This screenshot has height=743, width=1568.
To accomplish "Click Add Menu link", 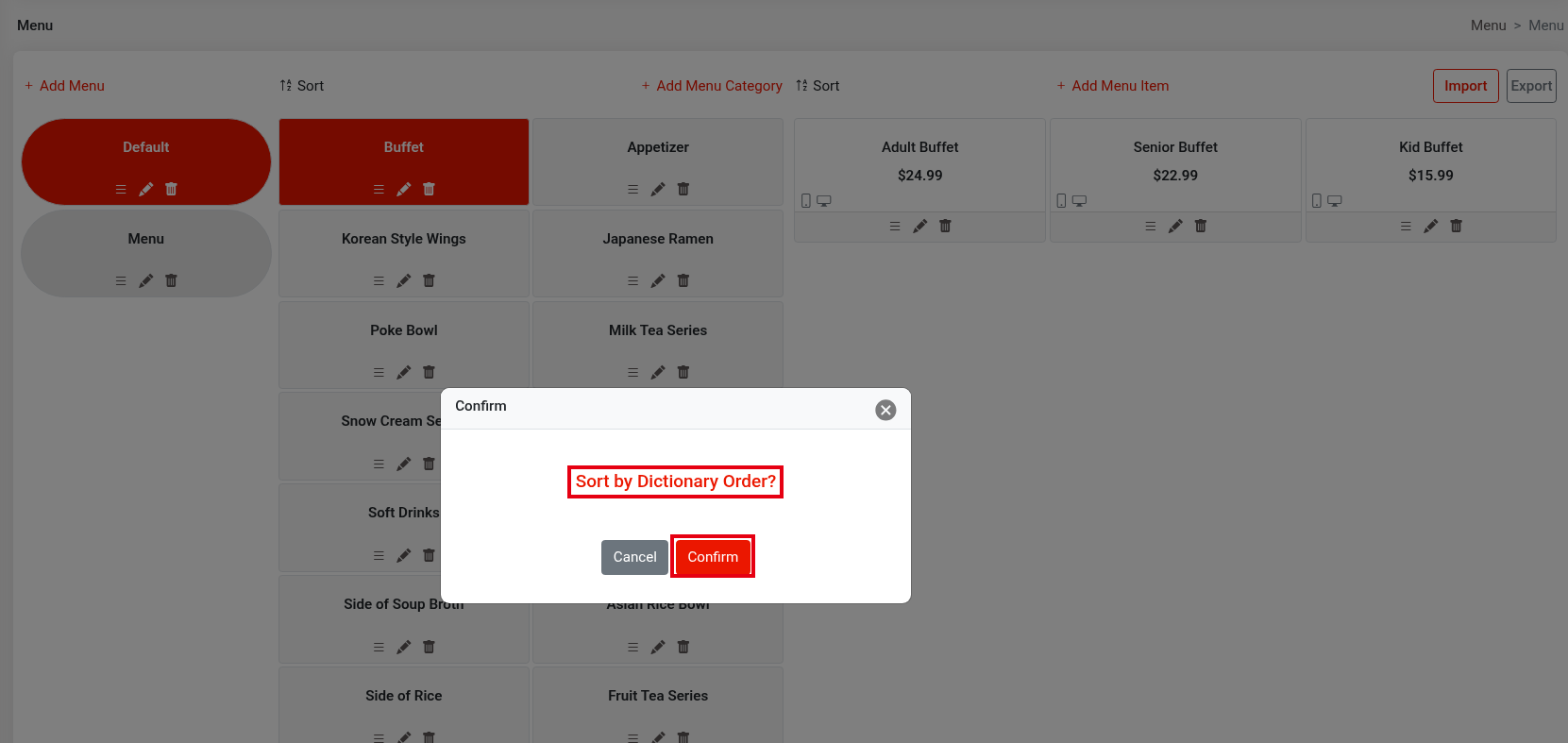I will 64,86.
